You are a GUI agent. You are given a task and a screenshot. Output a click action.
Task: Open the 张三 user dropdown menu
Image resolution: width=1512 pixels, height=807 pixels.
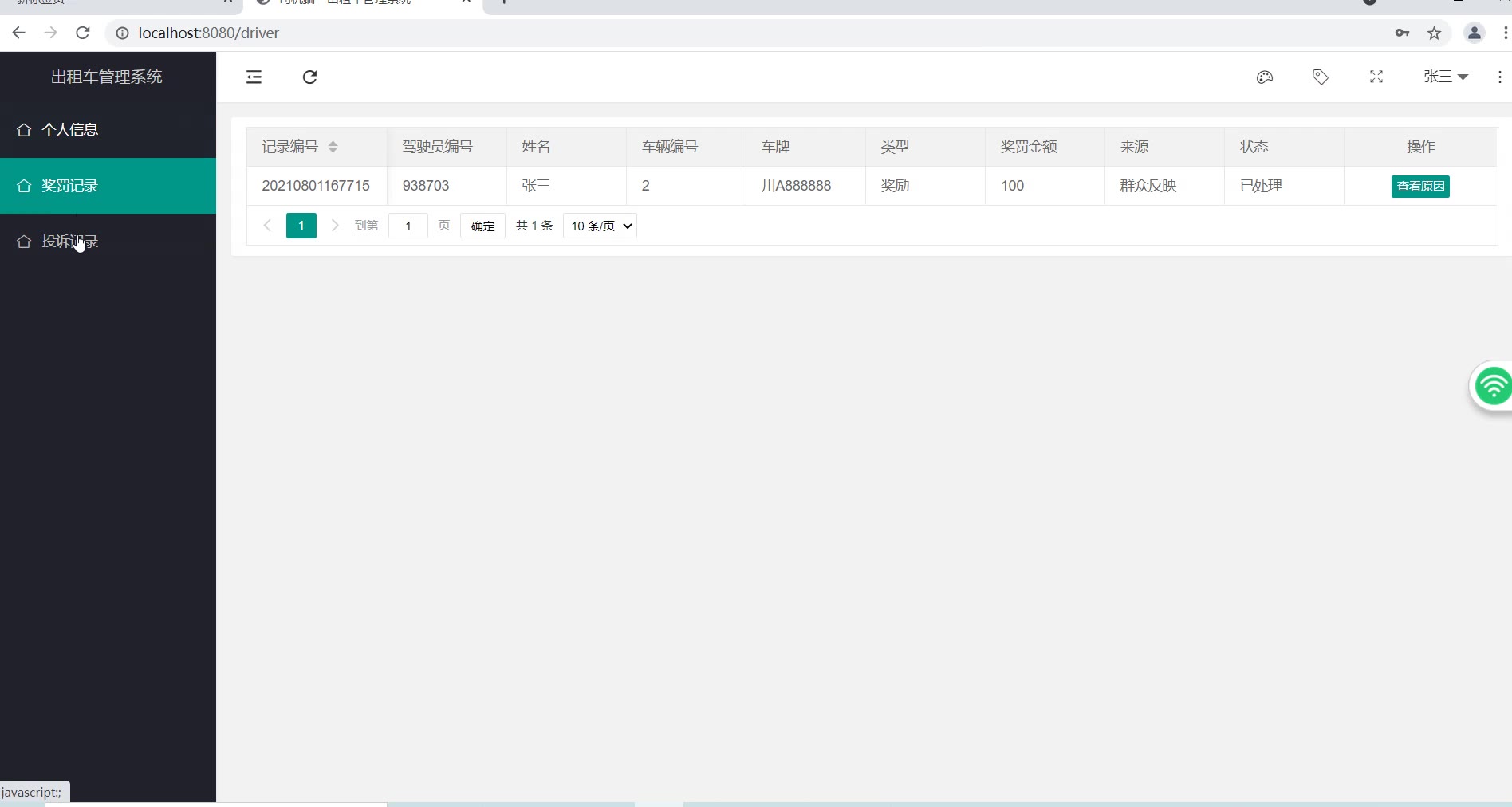(x=1446, y=77)
